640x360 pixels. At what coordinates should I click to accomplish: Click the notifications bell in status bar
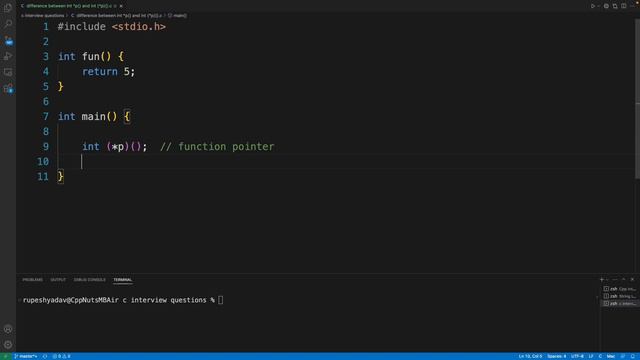coord(633,356)
